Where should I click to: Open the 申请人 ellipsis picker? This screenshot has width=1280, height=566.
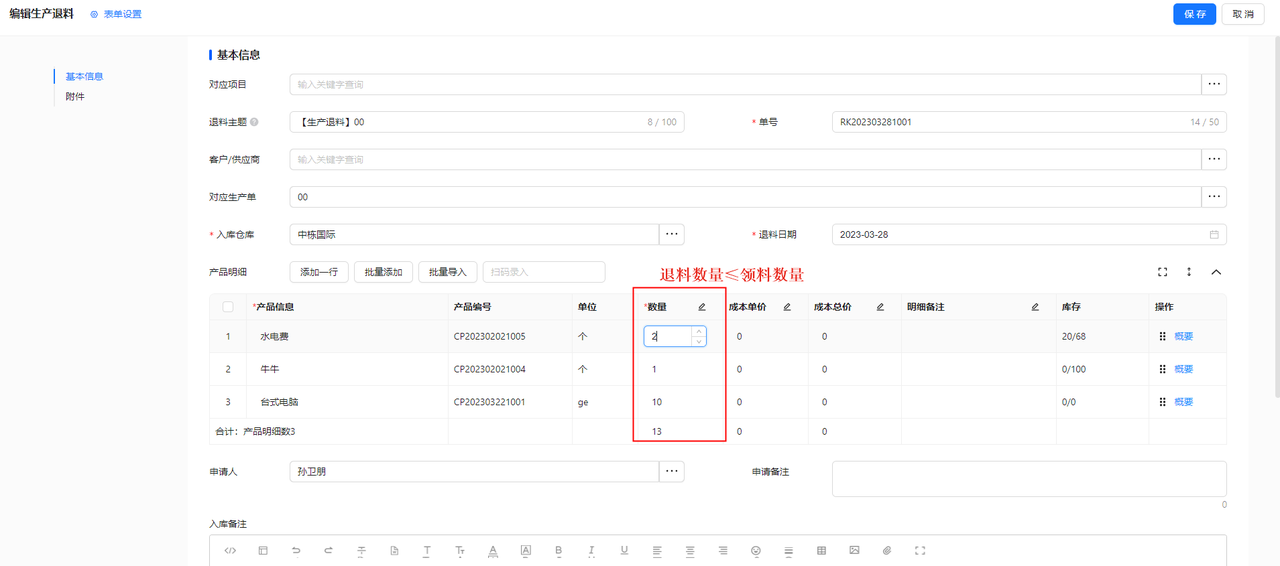672,471
